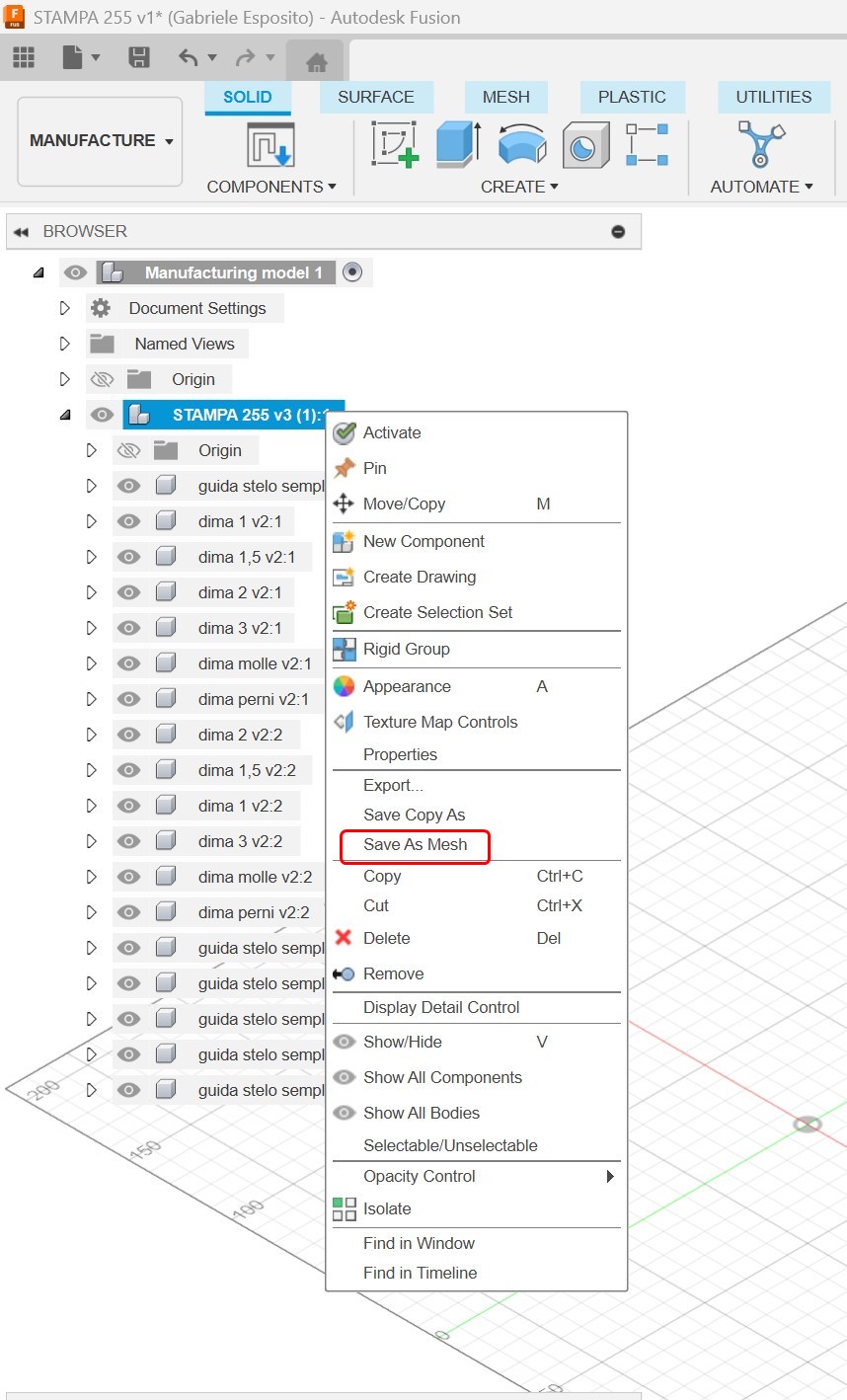Click Delete in the context menu
The width and height of the screenshot is (847, 1400).
[x=387, y=938]
